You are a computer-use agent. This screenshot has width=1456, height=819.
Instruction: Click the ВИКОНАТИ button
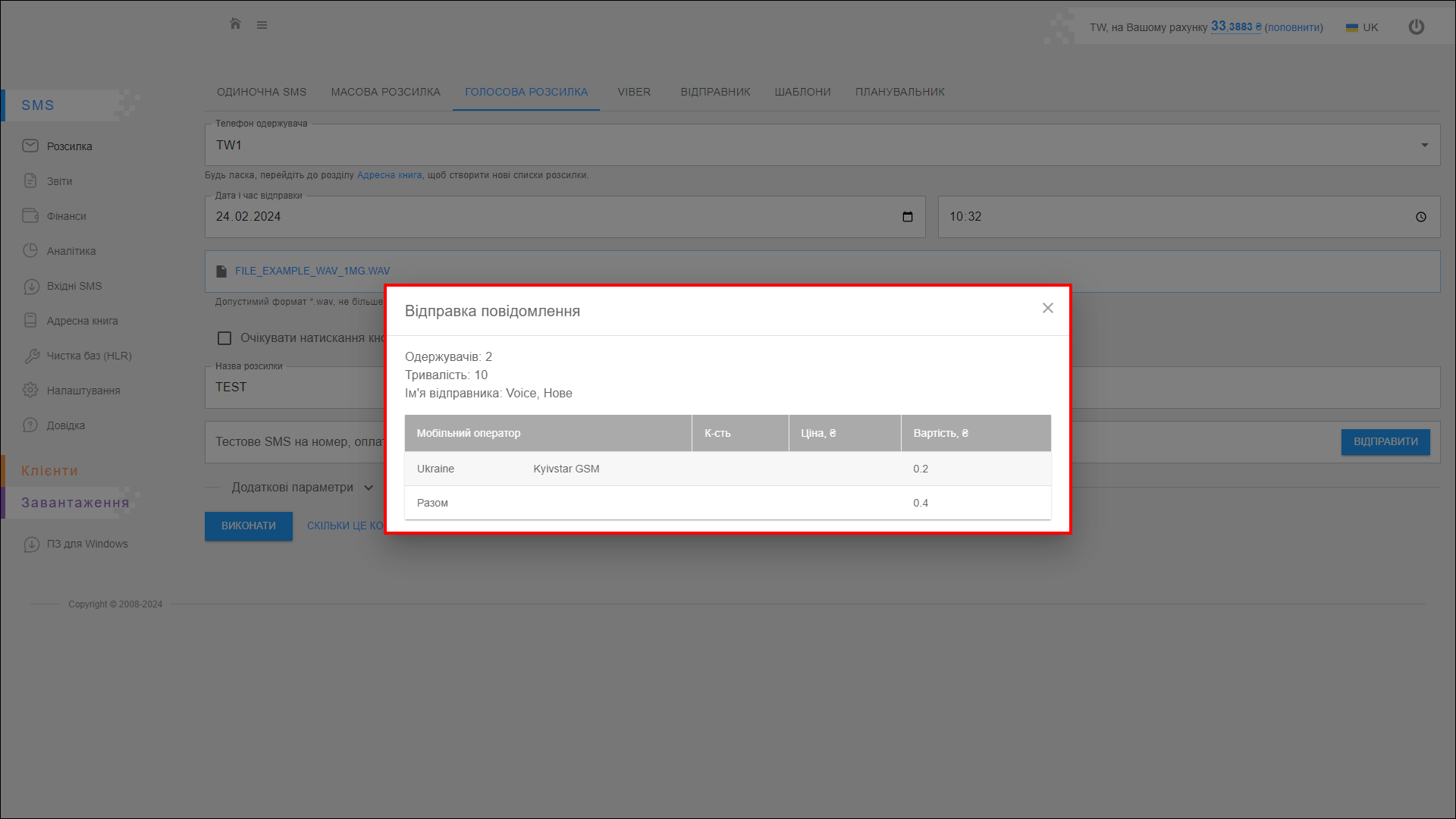(x=248, y=526)
